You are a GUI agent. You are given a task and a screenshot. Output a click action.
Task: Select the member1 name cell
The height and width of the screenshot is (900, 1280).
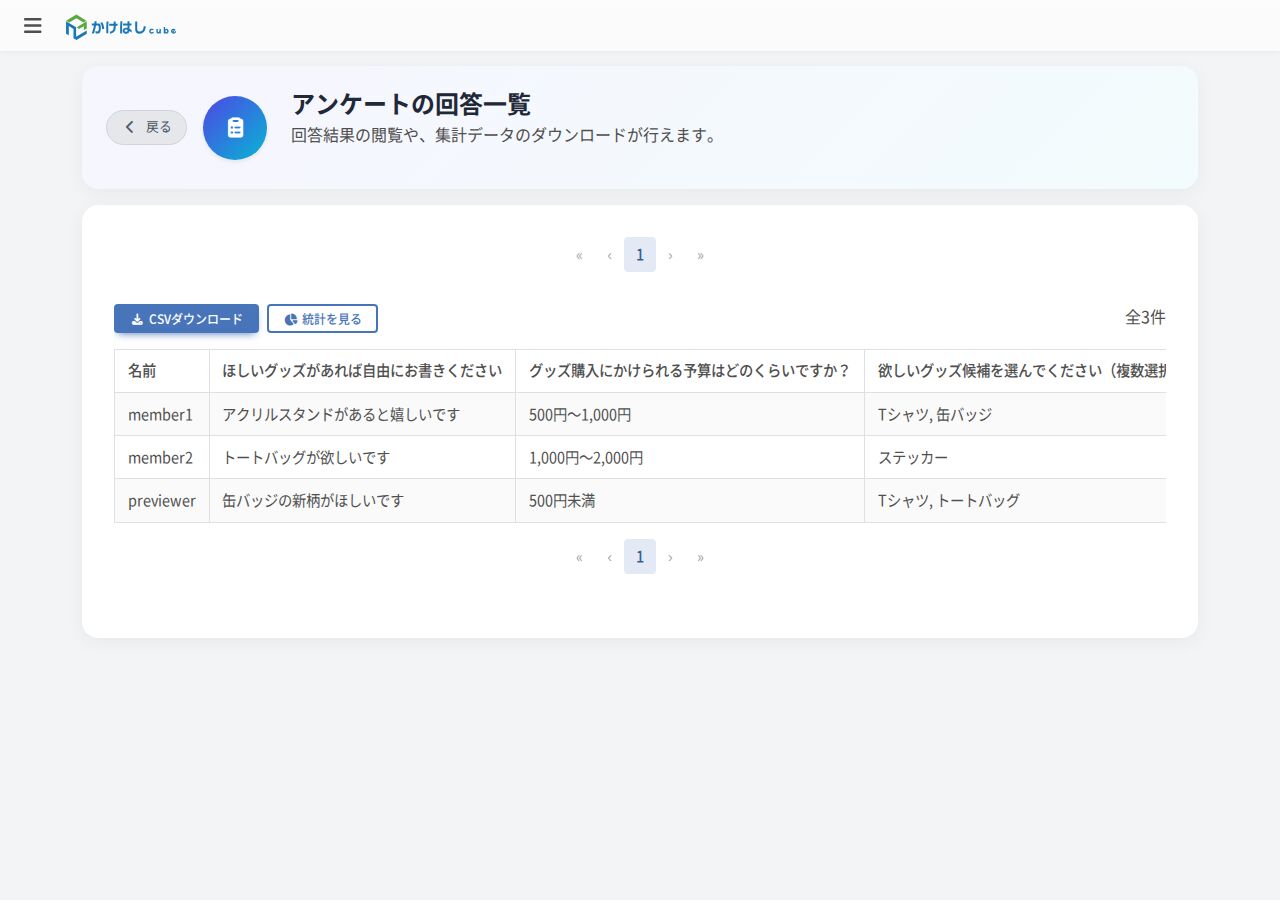[x=162, y=414]
